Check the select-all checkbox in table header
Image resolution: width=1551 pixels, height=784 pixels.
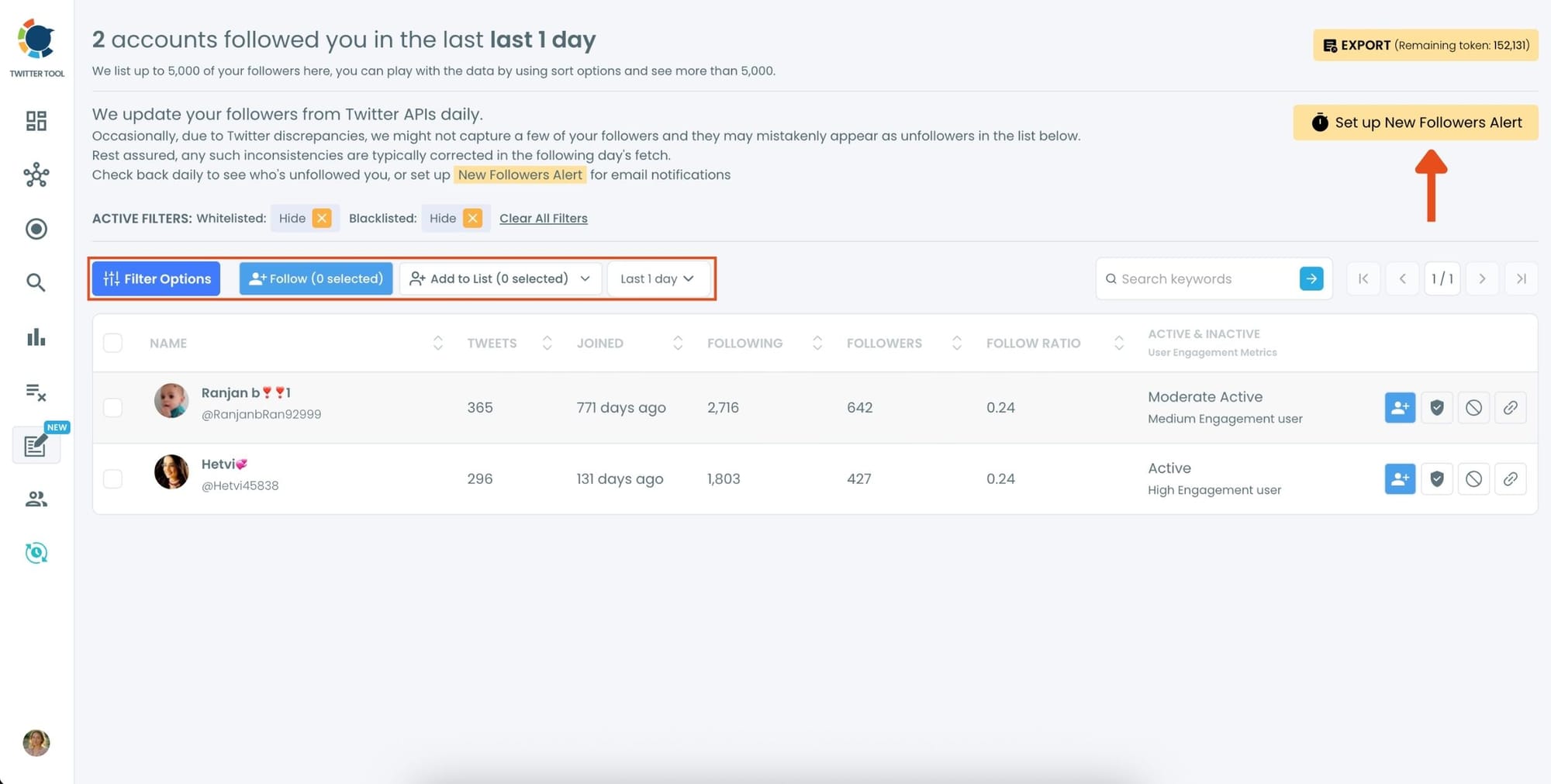[x=113, y=343]
